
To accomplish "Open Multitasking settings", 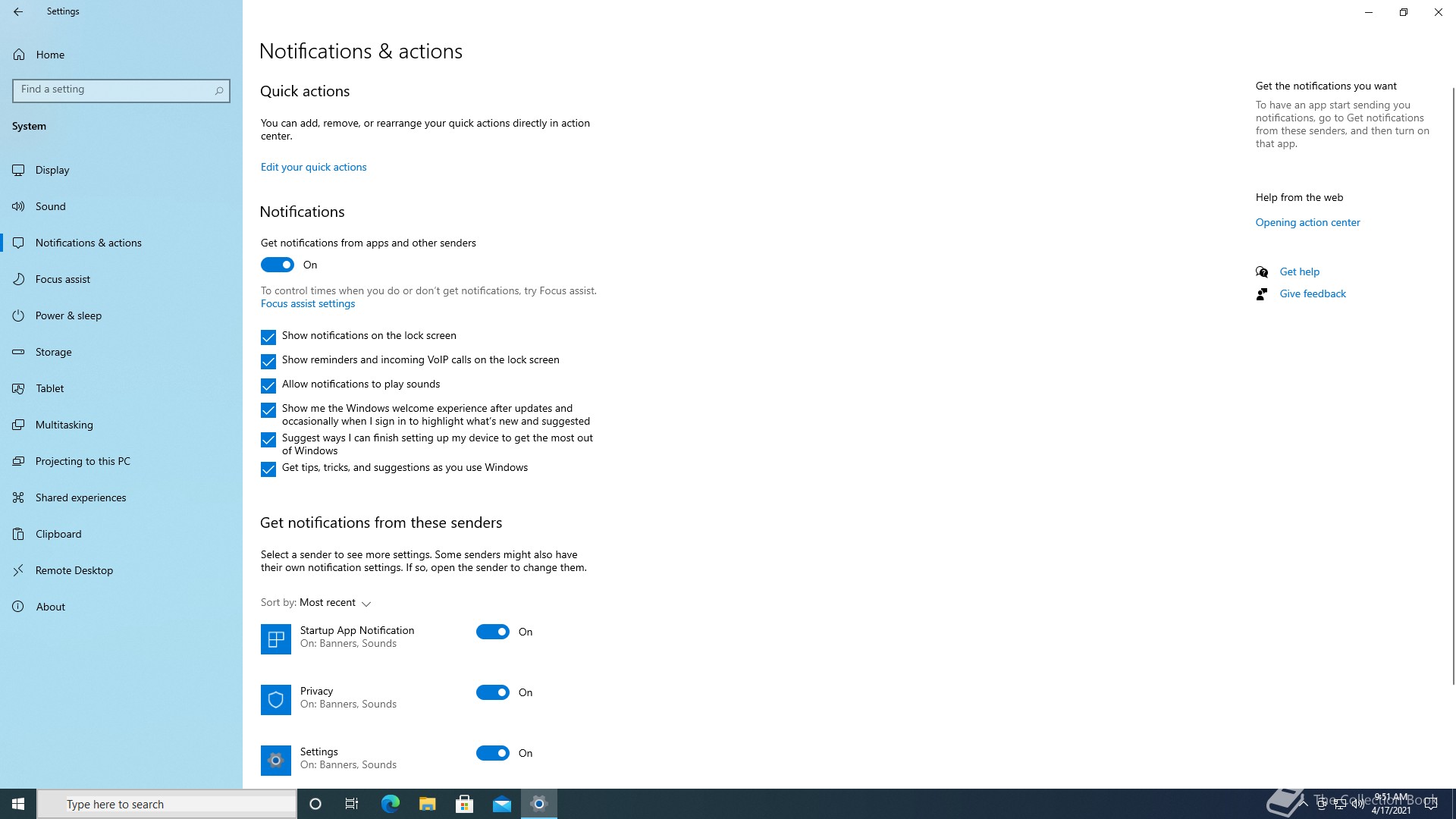I will pos(121,425).
